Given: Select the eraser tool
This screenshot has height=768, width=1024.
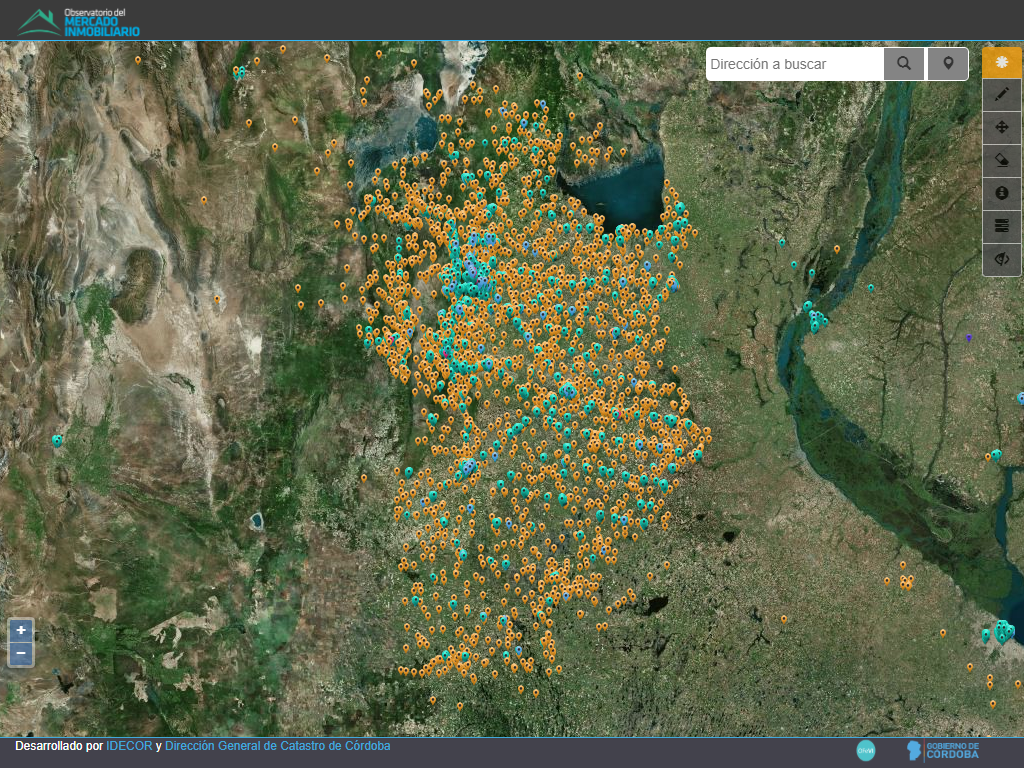Looking at the screenshot, I should [x=1002, y=160].
